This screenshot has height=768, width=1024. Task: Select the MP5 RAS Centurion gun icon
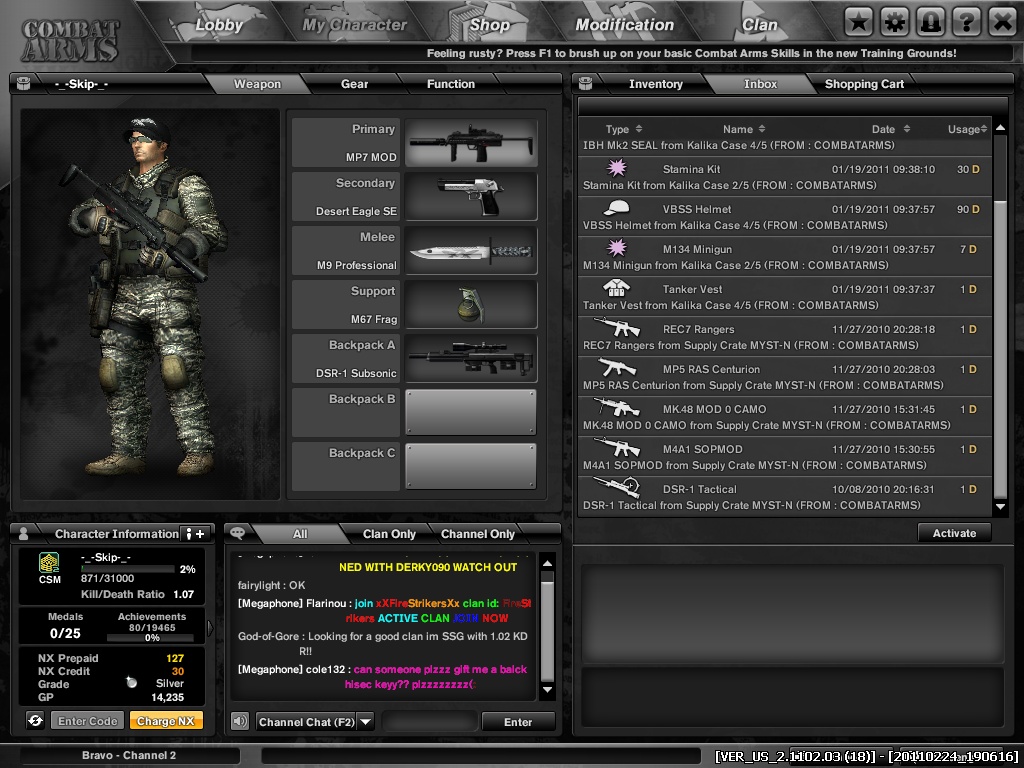(x=616, y=367)
